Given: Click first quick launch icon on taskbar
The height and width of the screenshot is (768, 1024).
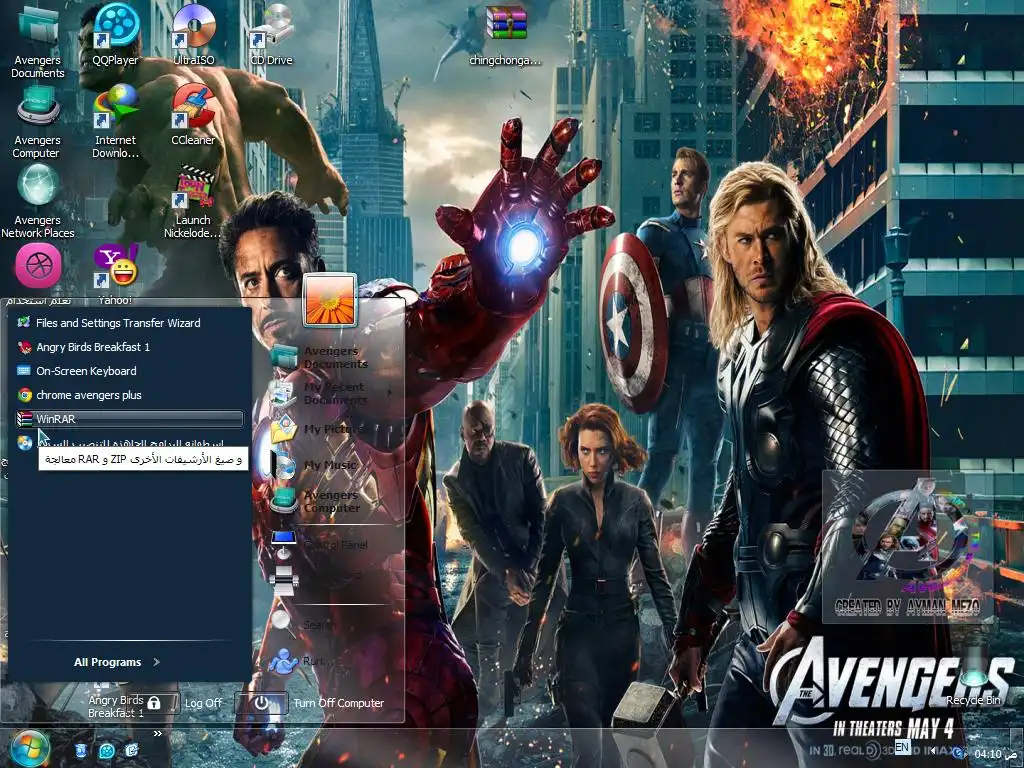Looking at the screenshot, I should tap(80, 750).
